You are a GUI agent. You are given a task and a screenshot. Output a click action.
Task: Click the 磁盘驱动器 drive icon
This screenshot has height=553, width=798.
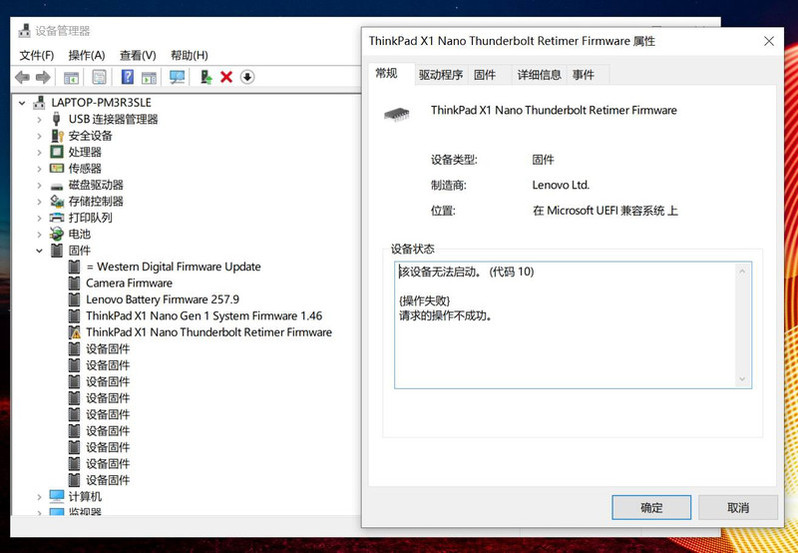click(57, 186)
